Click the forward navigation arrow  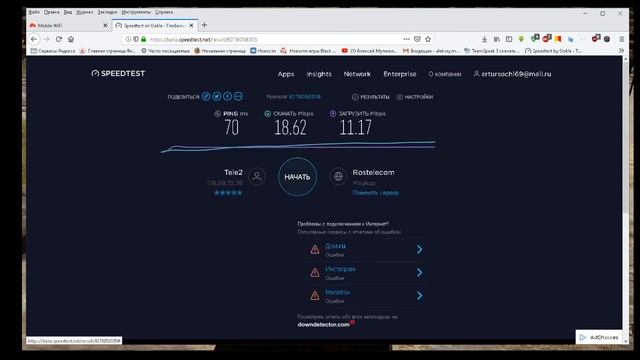tap(47, 39)
